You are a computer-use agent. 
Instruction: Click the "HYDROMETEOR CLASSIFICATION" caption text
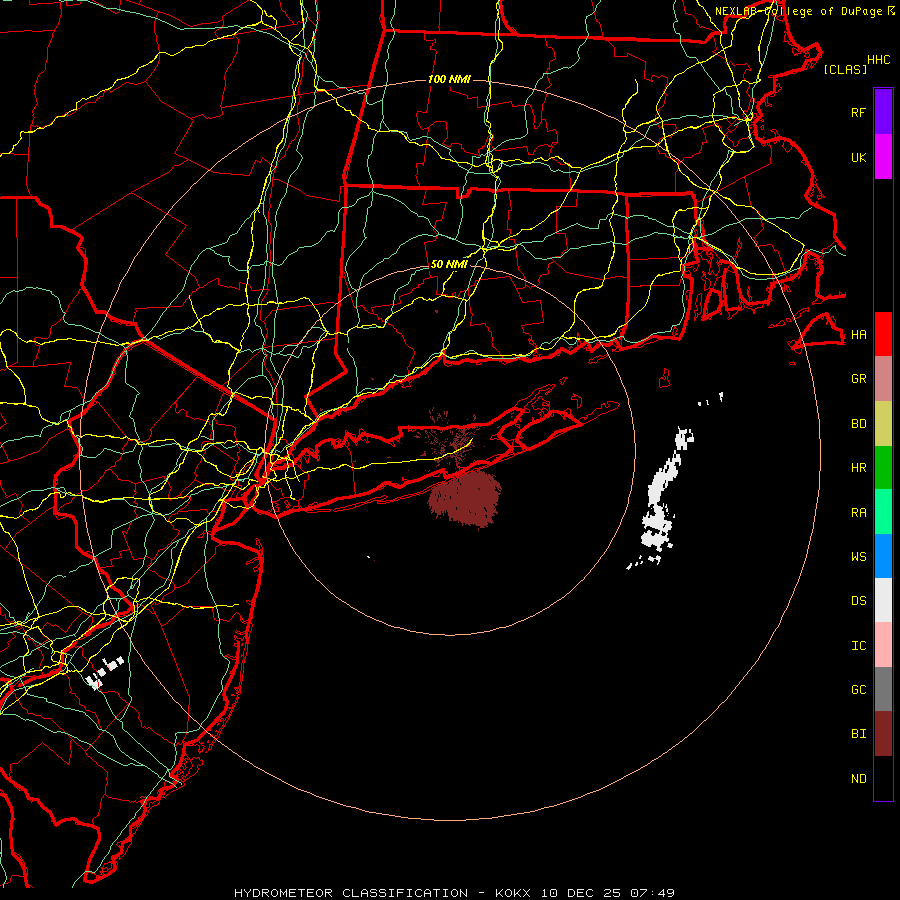coord(351,893)
